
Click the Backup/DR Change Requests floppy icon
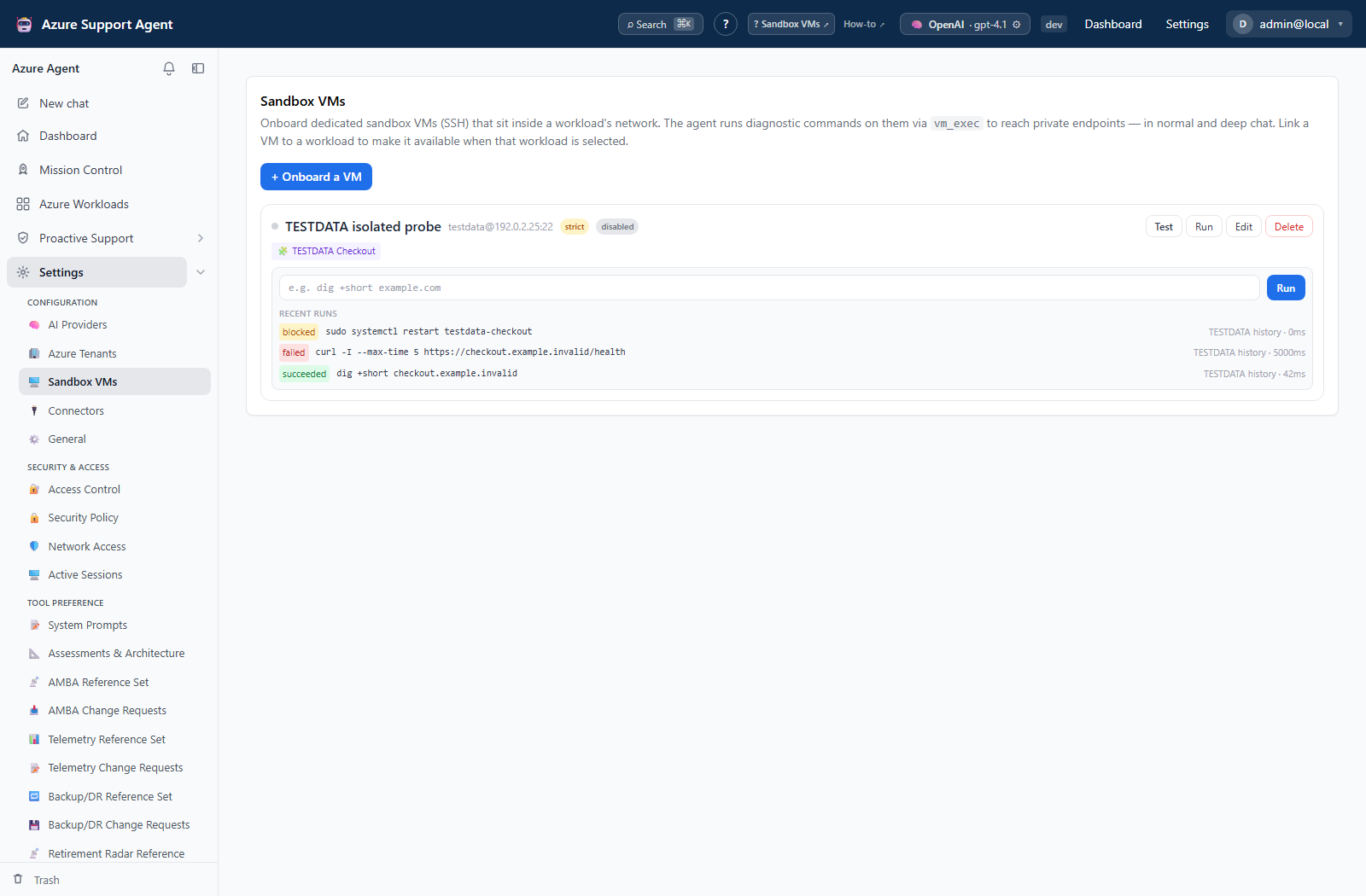coord(34,825)
